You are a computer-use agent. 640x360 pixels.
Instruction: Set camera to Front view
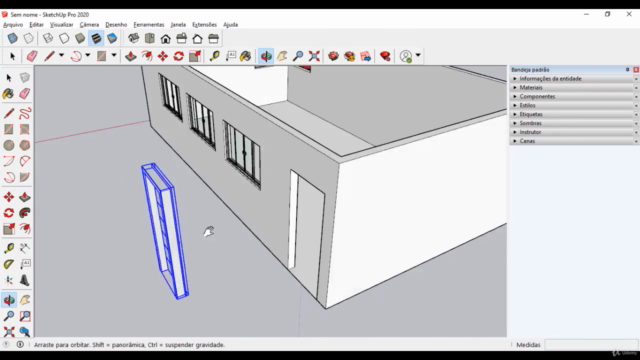166,39
